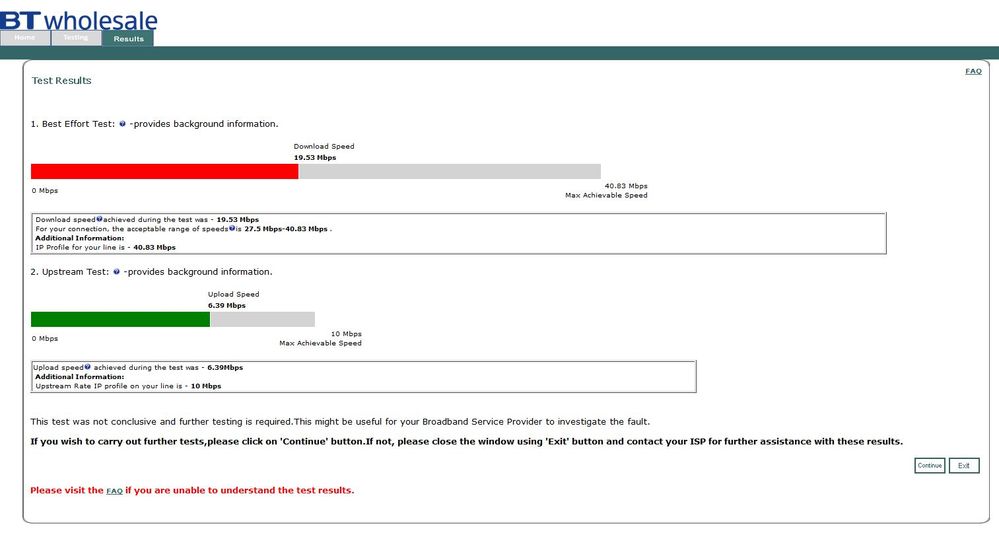Click the BT wholesale logo

tap(78, 19)
